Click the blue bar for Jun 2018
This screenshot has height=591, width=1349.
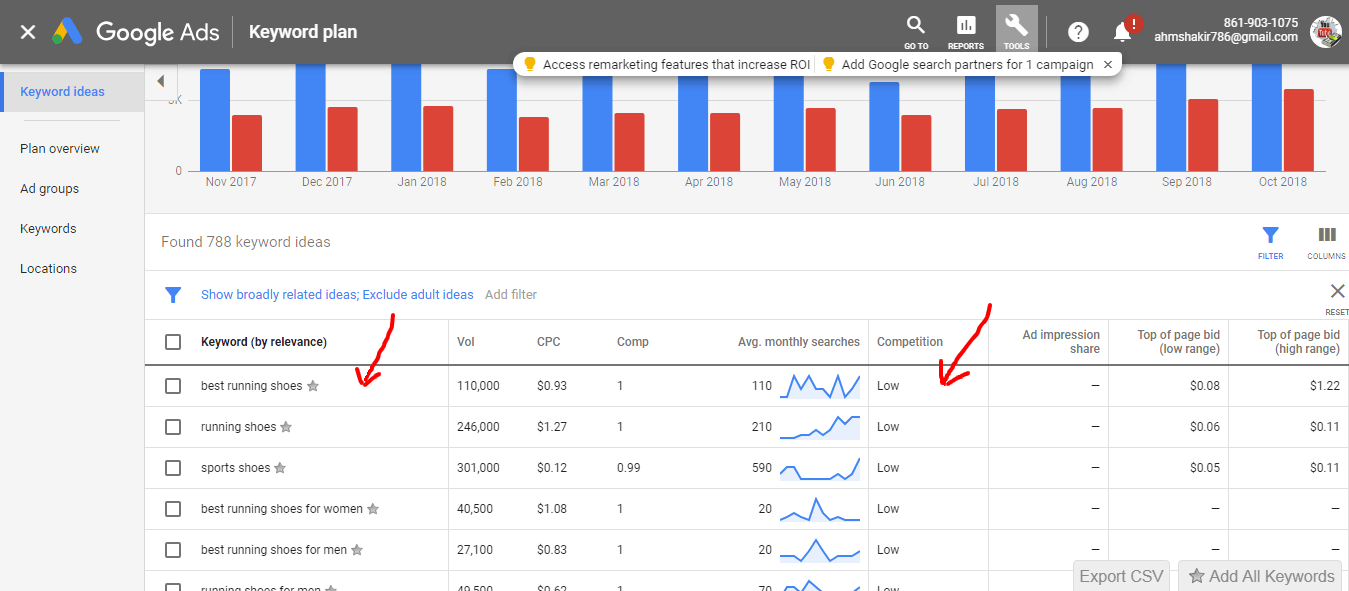pos(884,126)
